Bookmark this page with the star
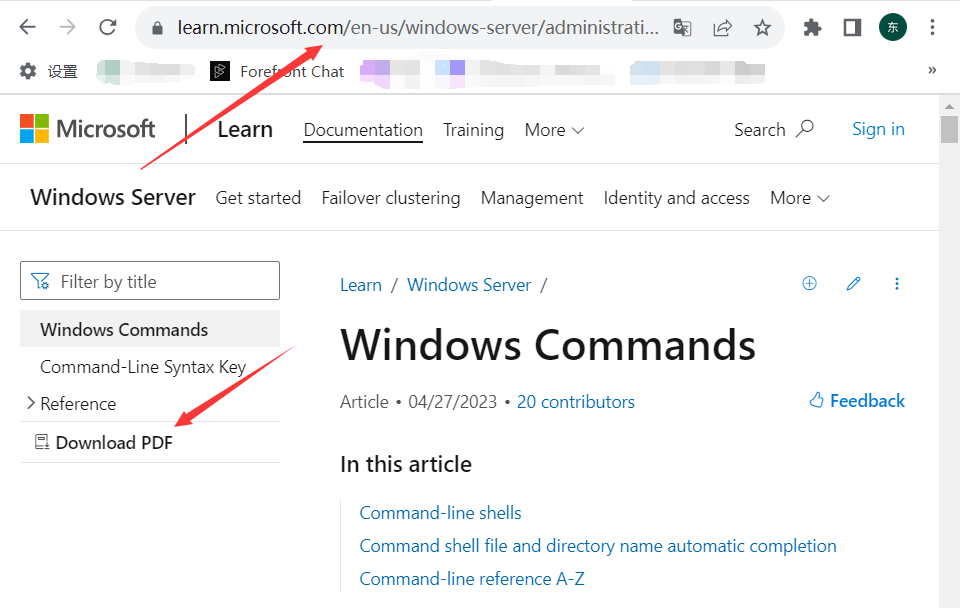 point(762,28)
